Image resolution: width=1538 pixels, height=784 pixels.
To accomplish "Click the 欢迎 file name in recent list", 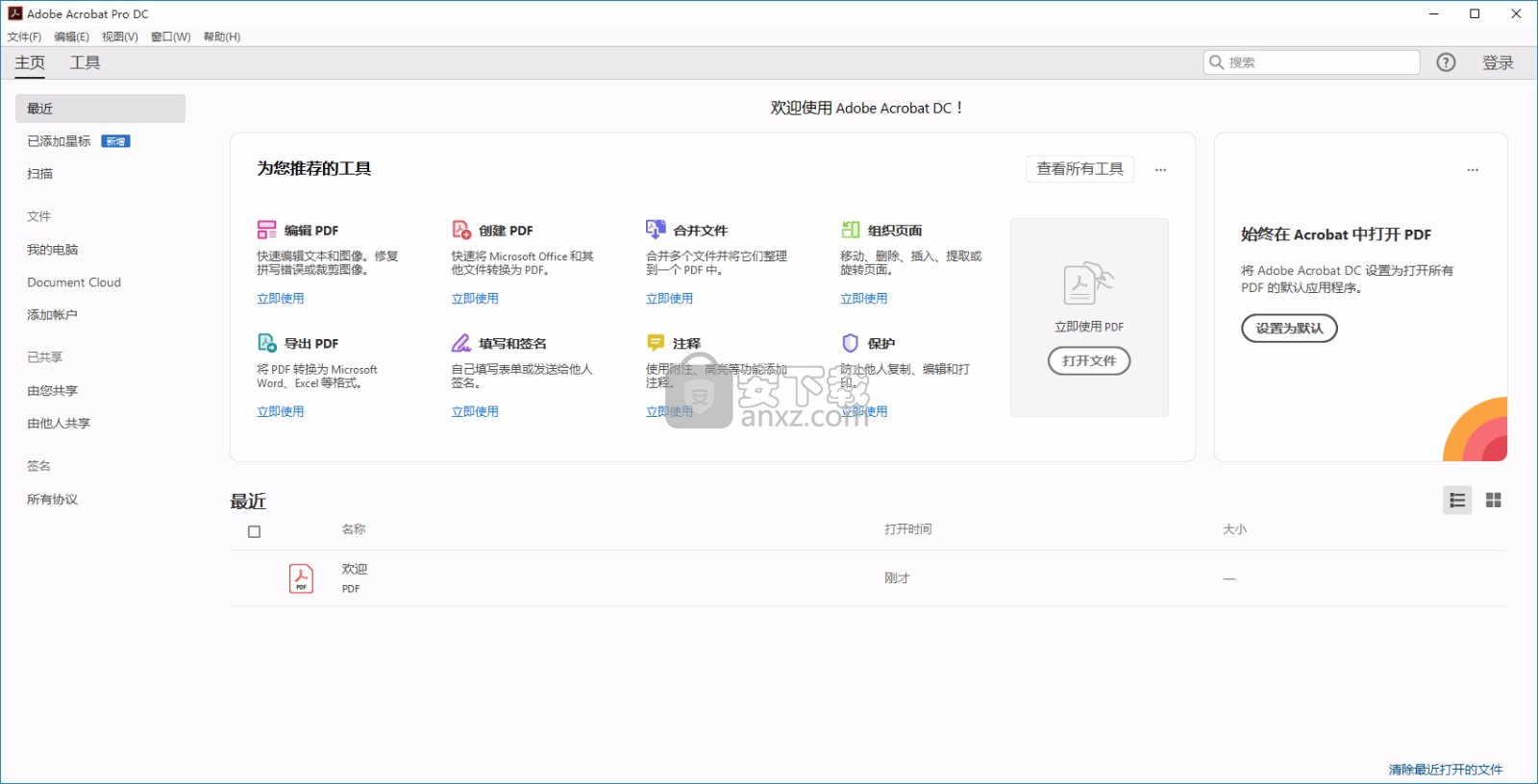I will click(x=355, y=569).
